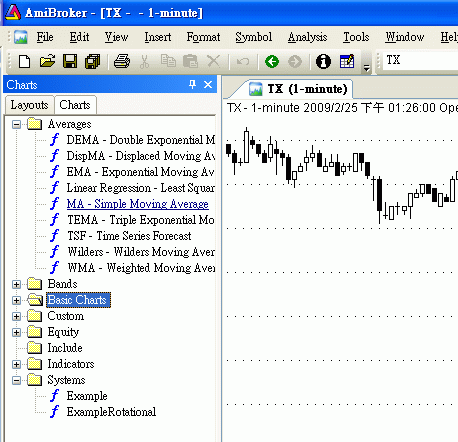The height and width of the screenshot is (442, 458).
Task: Open the Analysis menu
Action: pyautogui.click(x=307, y=37)
